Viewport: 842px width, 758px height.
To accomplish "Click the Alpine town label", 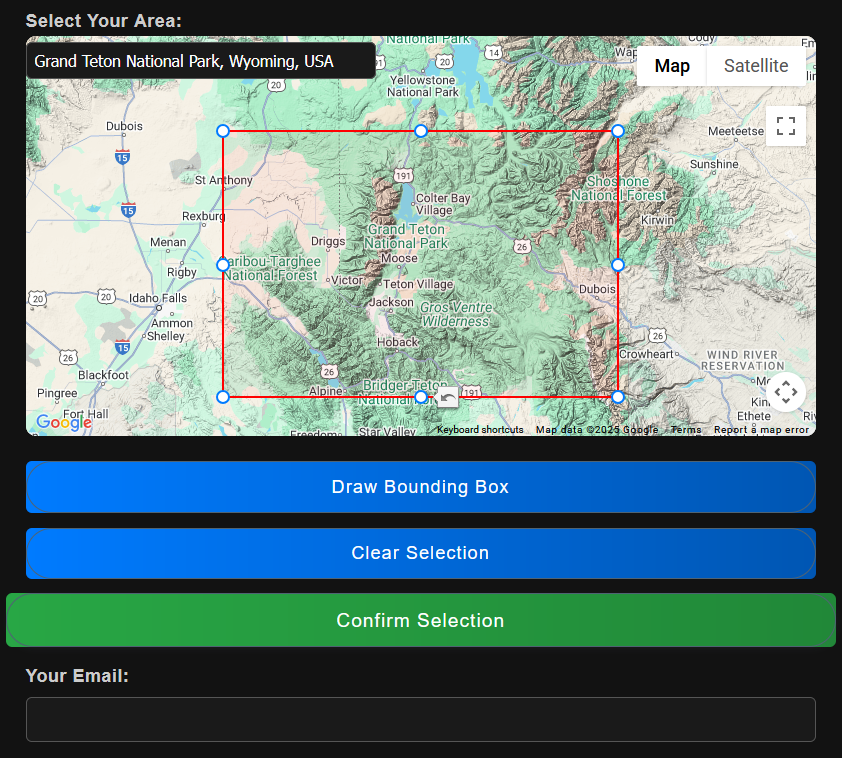I will [325, 391].
